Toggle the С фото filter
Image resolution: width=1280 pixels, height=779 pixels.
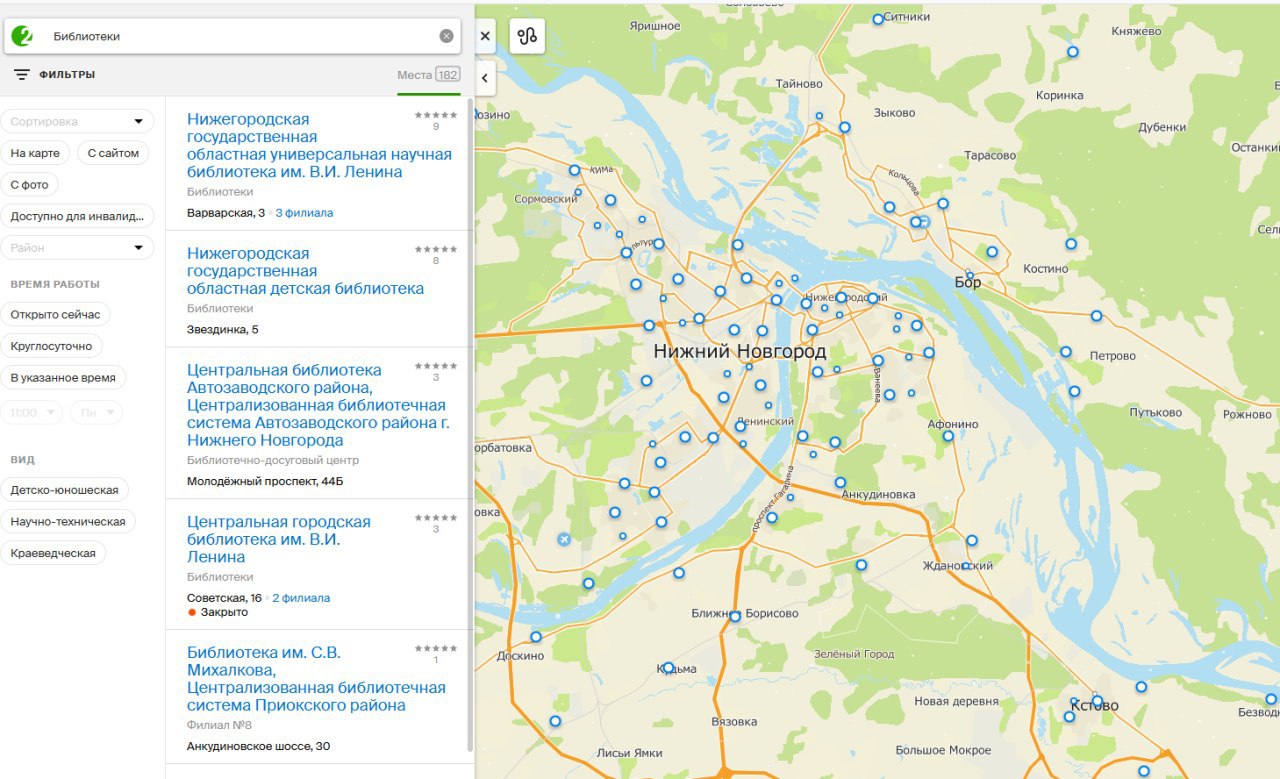(x=30, y=185)
